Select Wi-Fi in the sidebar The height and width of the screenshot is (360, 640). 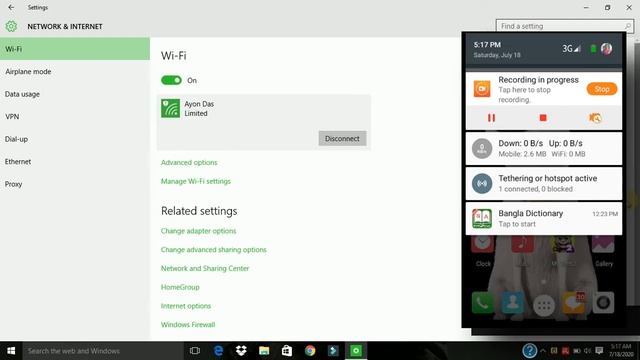(x=75, y=49)
